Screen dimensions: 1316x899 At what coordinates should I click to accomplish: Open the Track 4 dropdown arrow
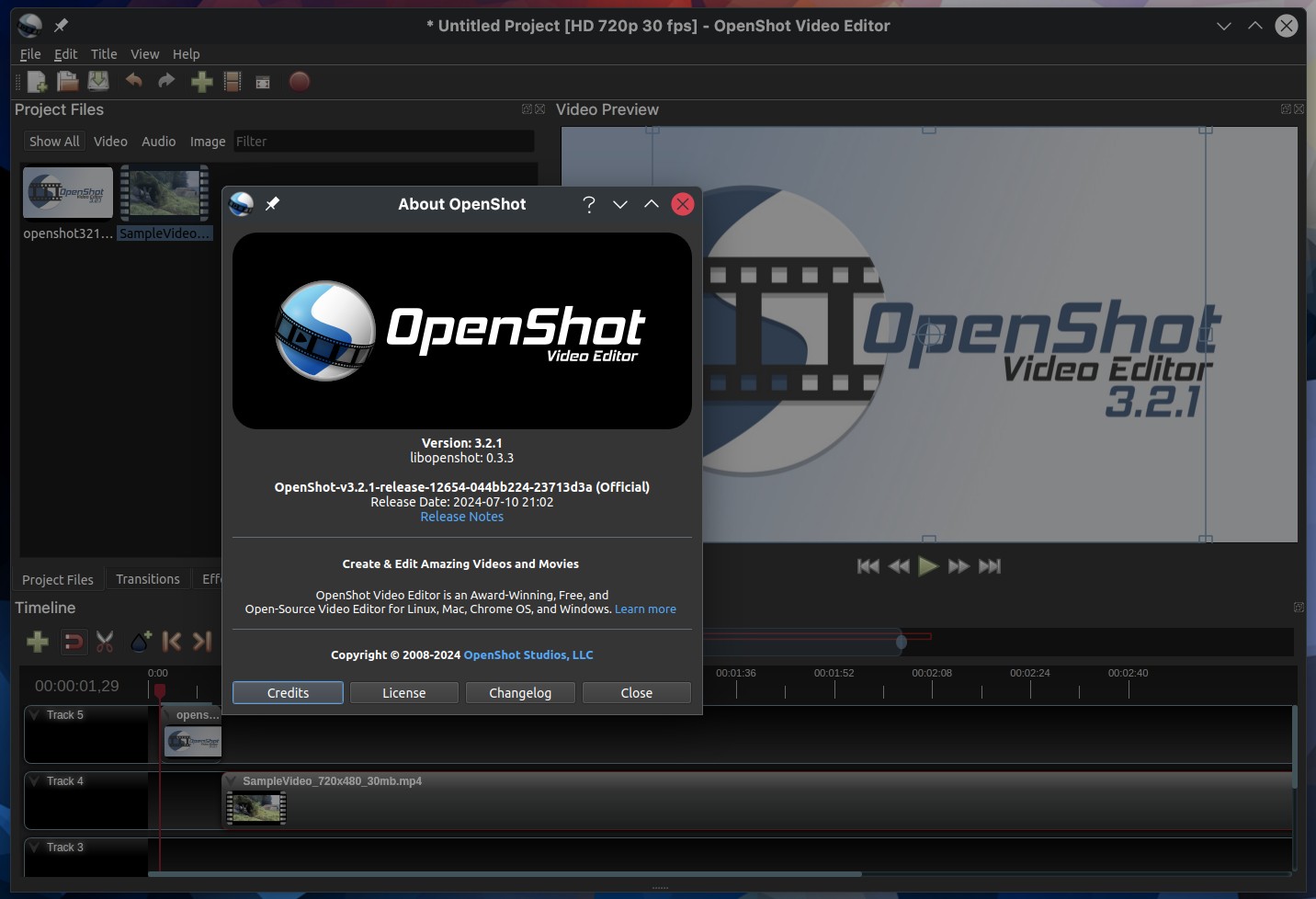(34, 780)
